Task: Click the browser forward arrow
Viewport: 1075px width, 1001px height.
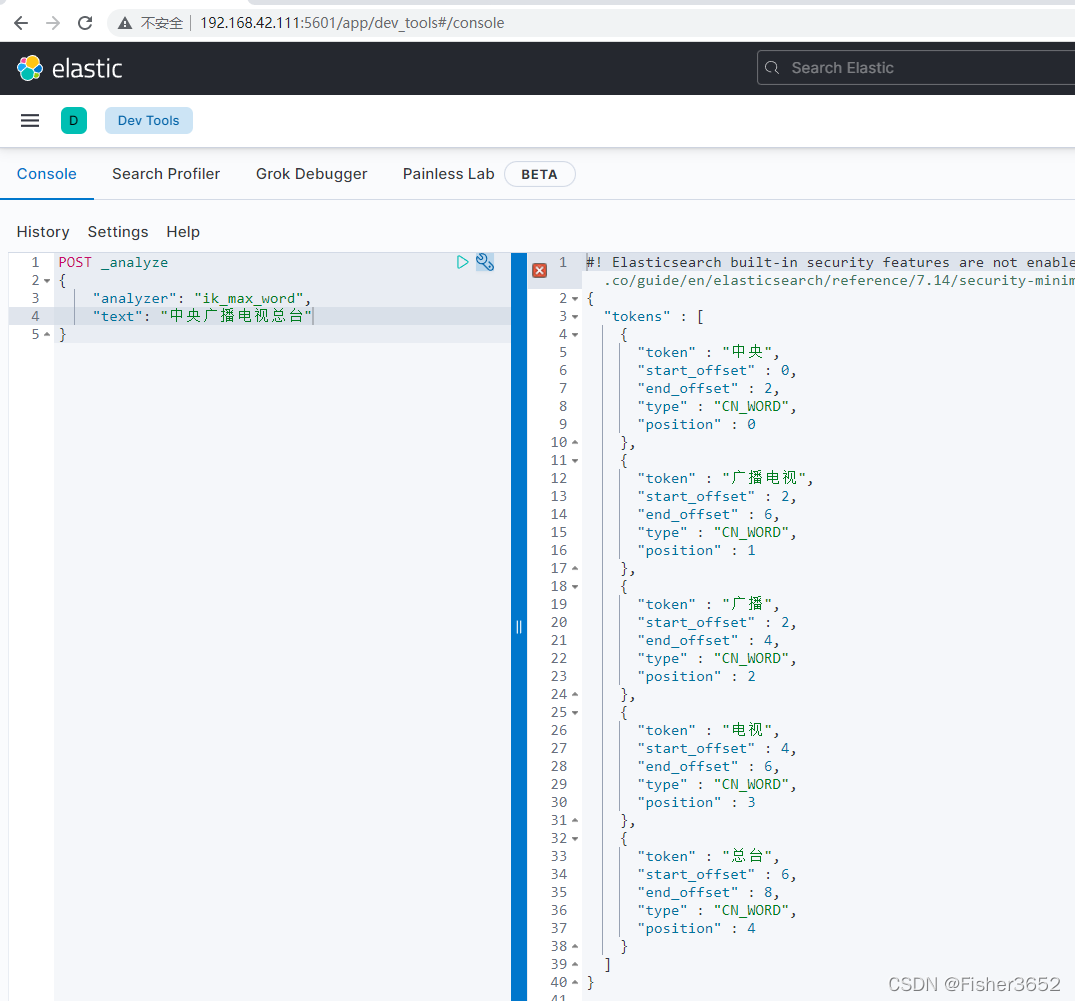Action: [53, 23]
